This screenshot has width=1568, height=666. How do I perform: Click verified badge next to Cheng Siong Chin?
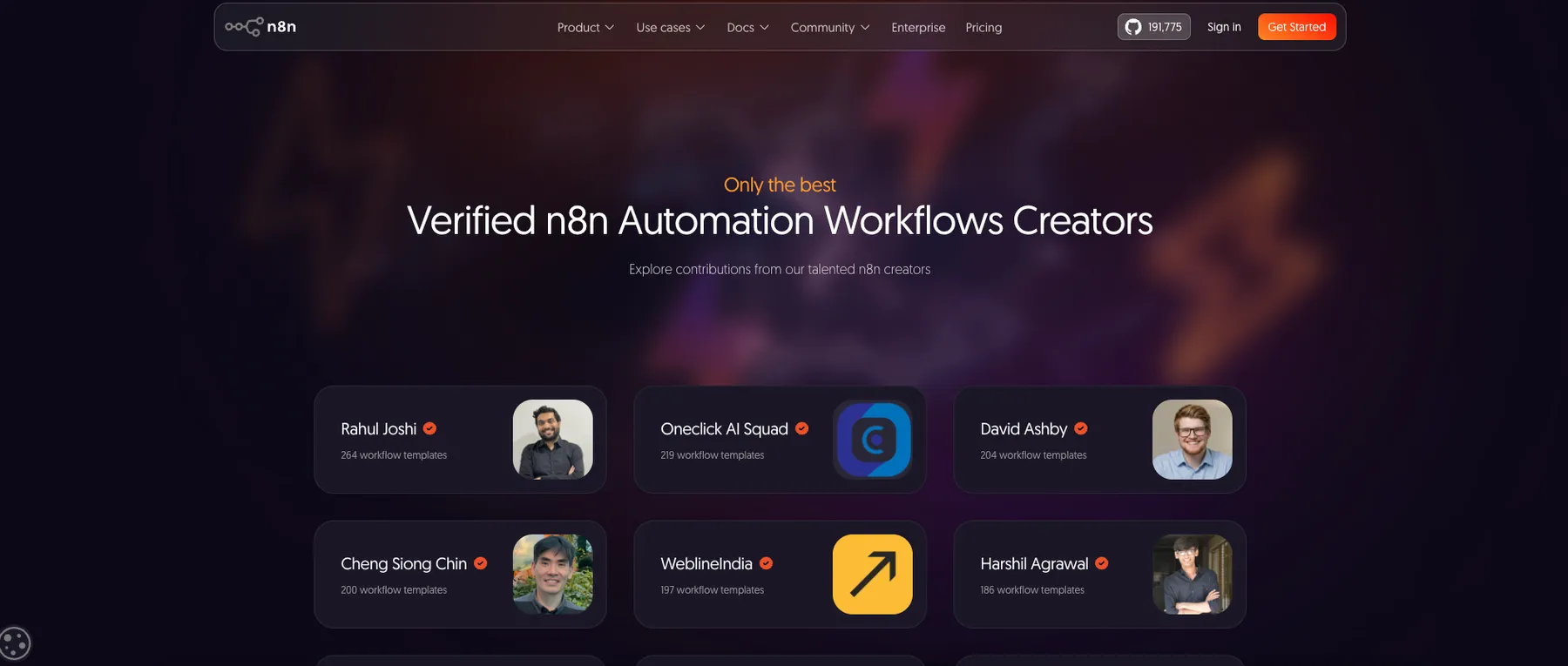480,563
